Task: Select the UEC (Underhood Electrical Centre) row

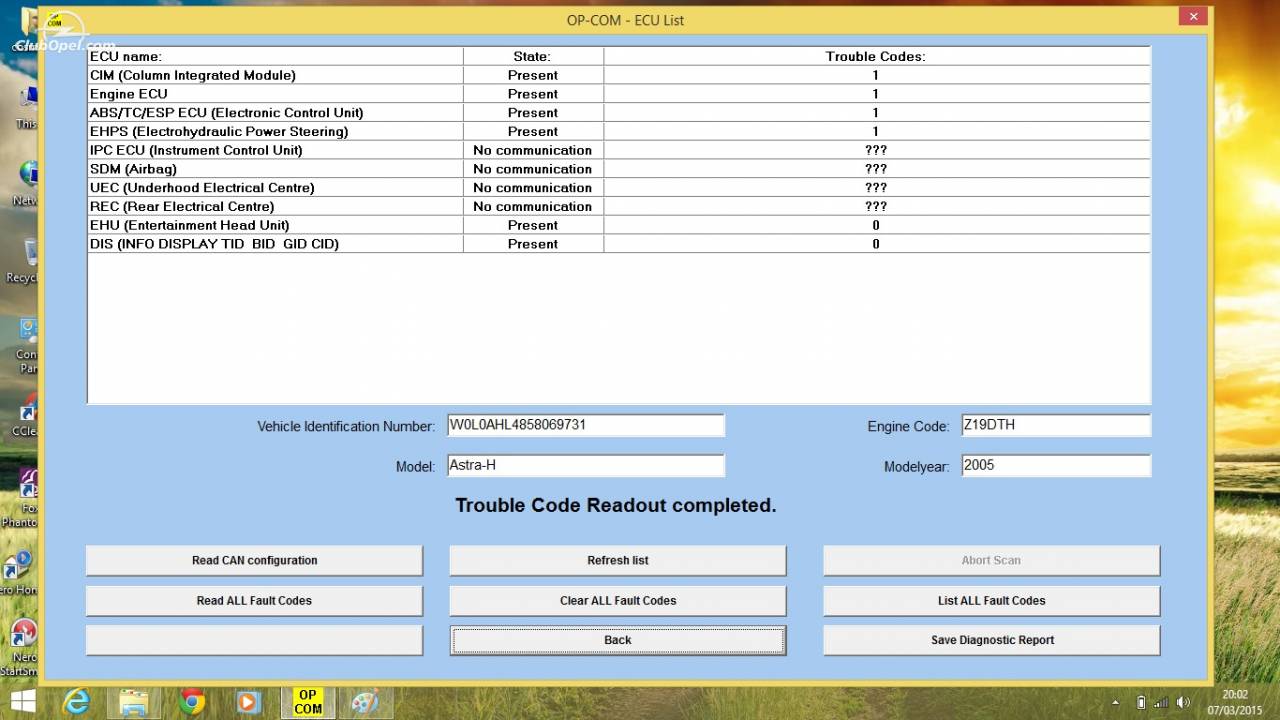Action: [x=619, y=188]
